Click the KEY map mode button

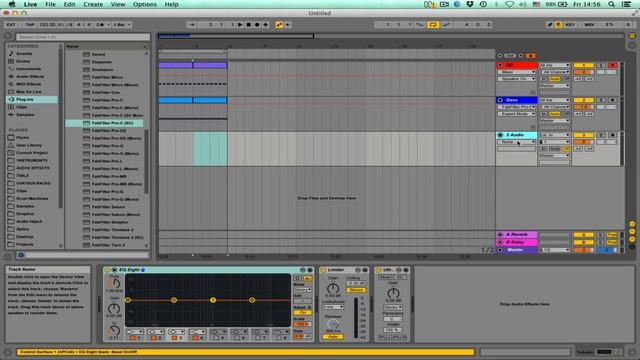coord(570,24)
